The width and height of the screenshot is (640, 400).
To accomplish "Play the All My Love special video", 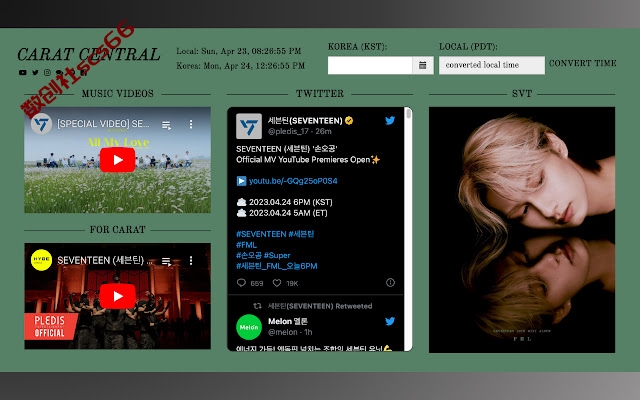I will pyautogui.click(x=117, y=160).
